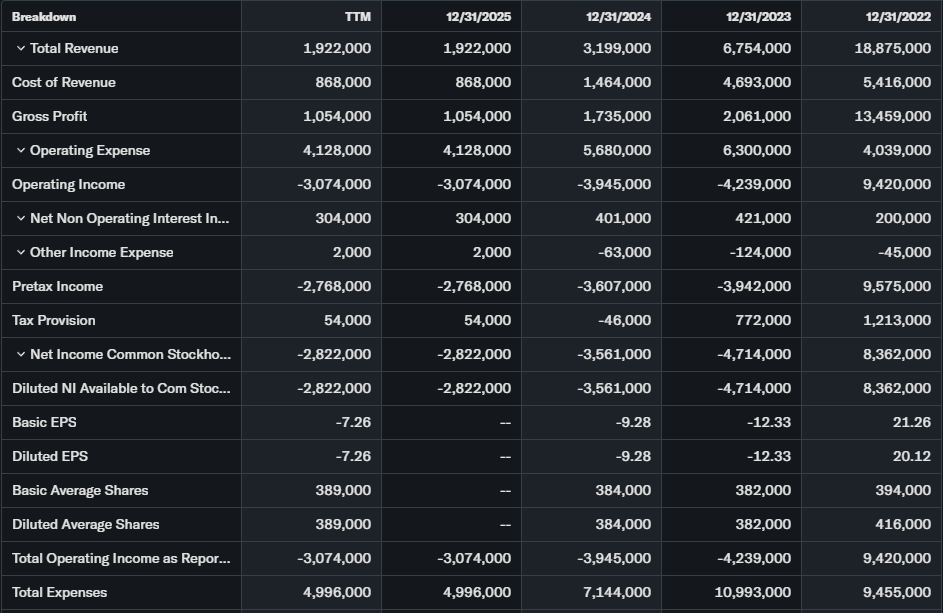
Task: Click the Basic Average Shares label
Action: coord(80,491)
